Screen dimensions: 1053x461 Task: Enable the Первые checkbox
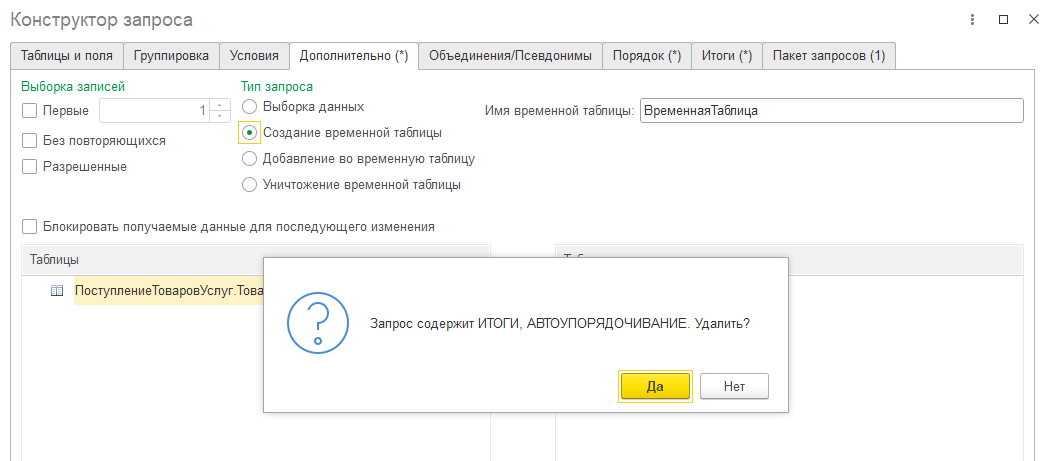[x=30, y=111]
